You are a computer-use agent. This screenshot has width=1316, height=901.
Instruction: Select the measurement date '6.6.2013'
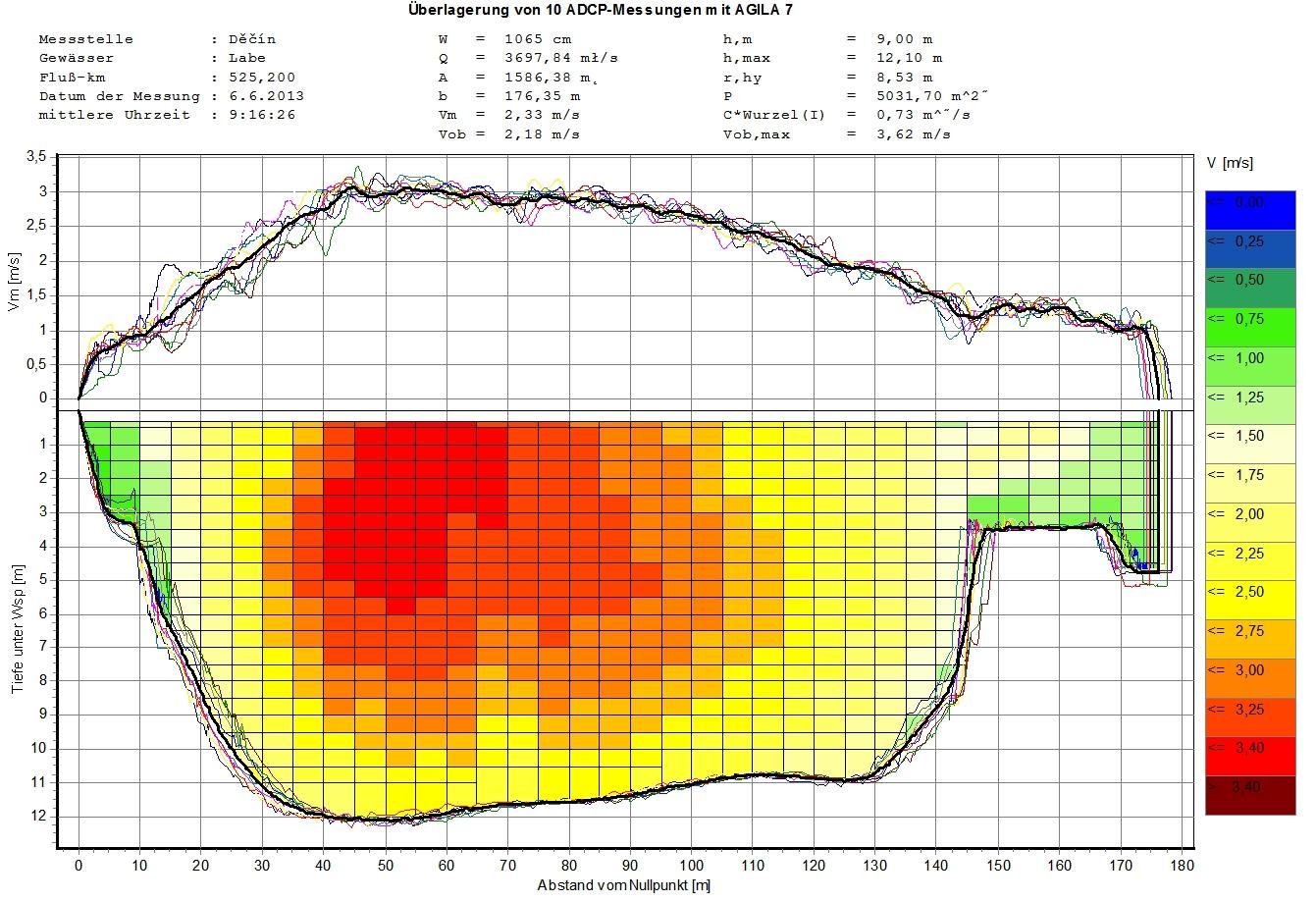[x=265, y=96]
